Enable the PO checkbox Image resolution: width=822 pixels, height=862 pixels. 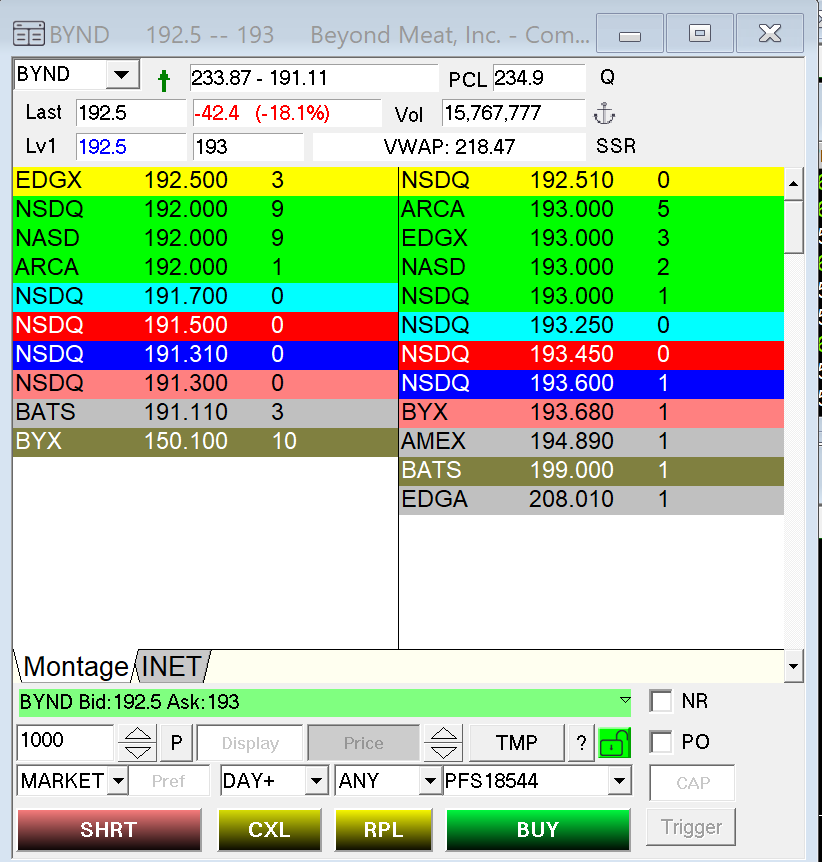[660, 742]
